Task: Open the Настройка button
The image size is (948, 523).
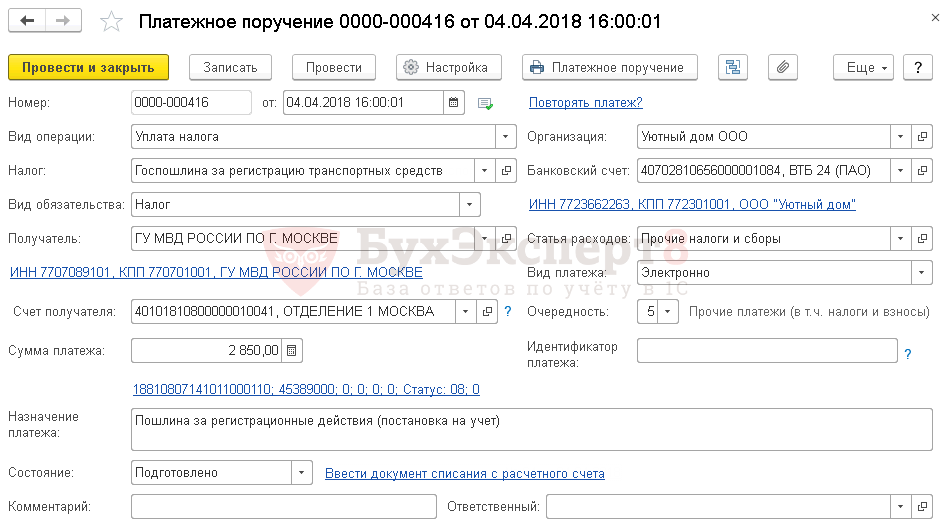Action: tap(449, 67)
